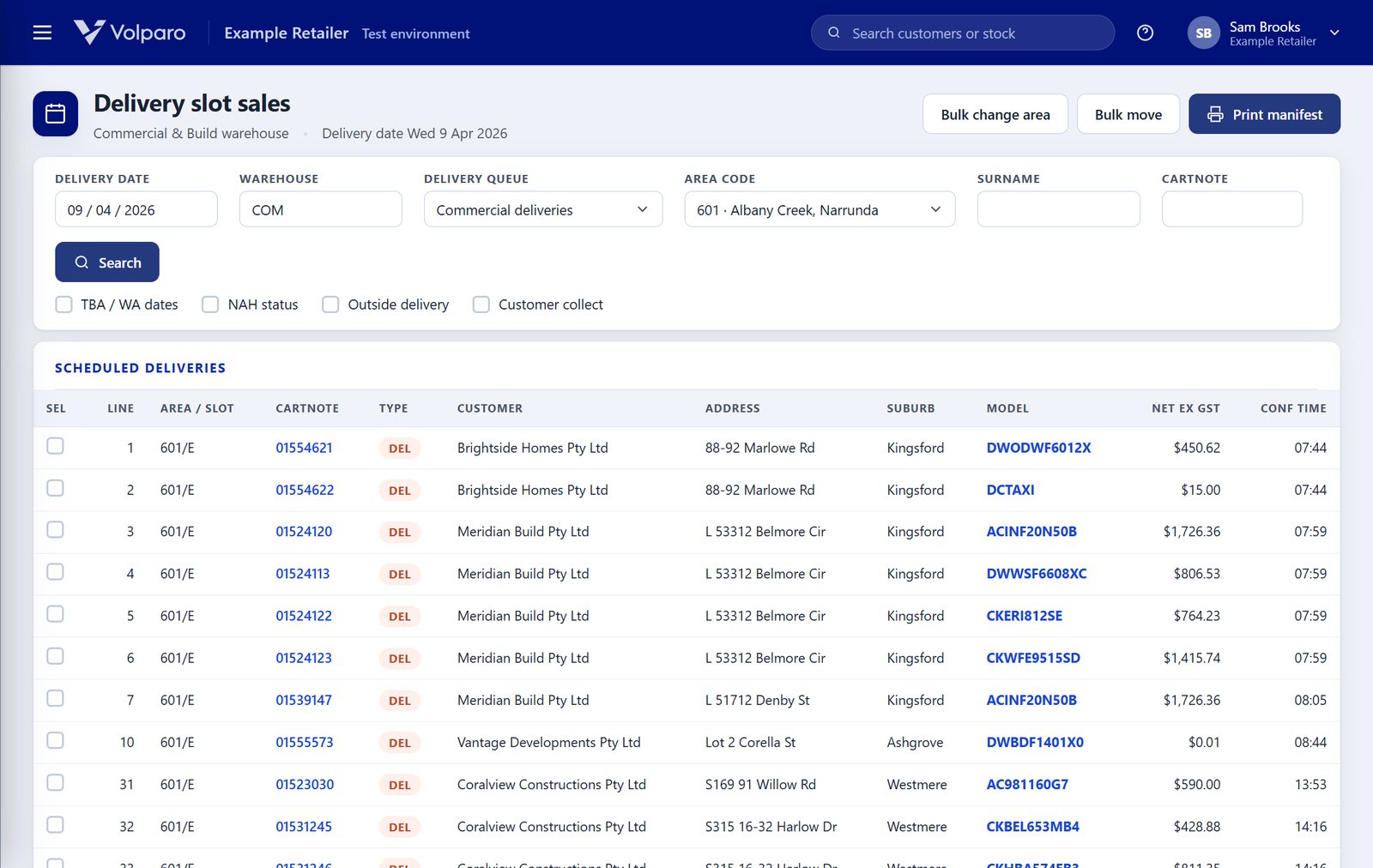Tick the Outside delivery checkbox
Screen dimensions: 1373x868
[x=330, y=304]
